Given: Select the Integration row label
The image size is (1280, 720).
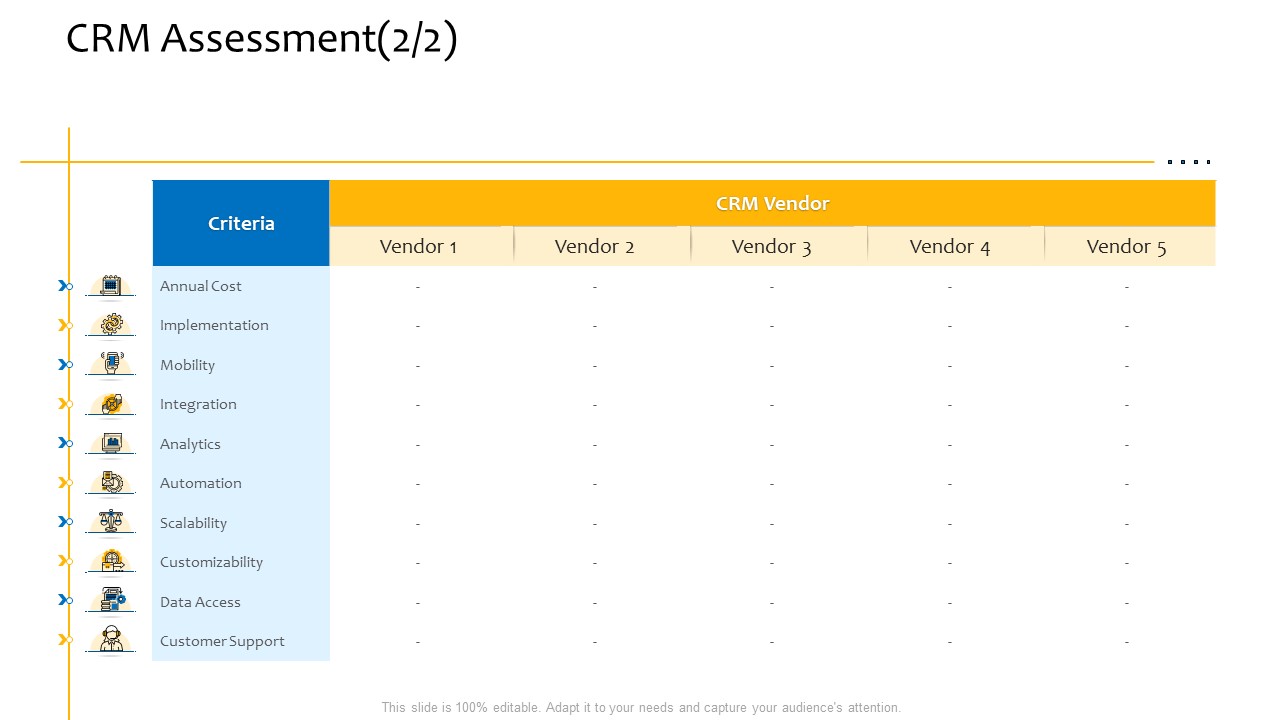Looking at the screenshot, I should (x=198, y=404).
